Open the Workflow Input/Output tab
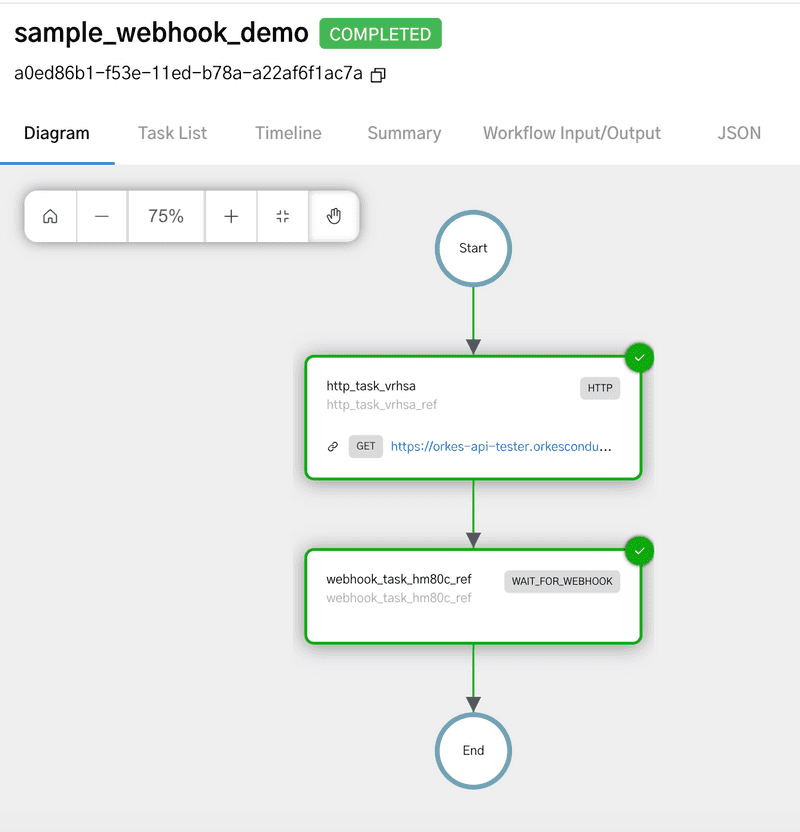The width and height of the screenshot is (800, 832). 571,132
